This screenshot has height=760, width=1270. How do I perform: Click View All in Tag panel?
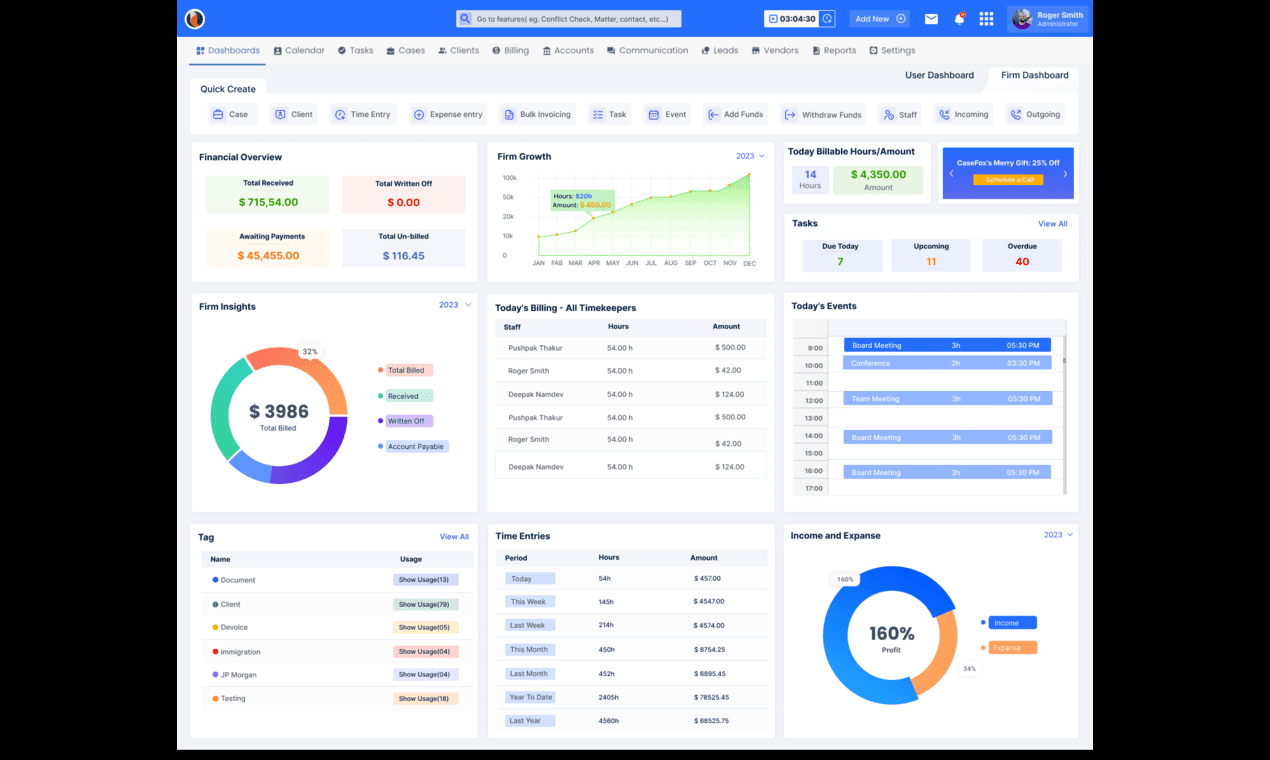(x=454, y=537)
